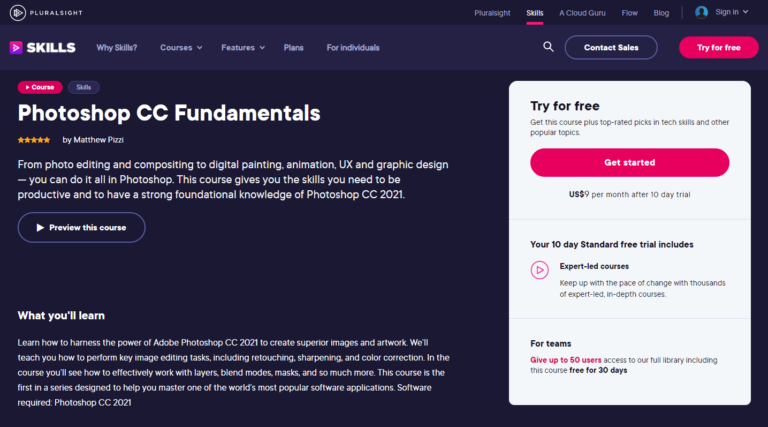Click the five-star course rating
768x427 pixels.
[x=34, y=140]
